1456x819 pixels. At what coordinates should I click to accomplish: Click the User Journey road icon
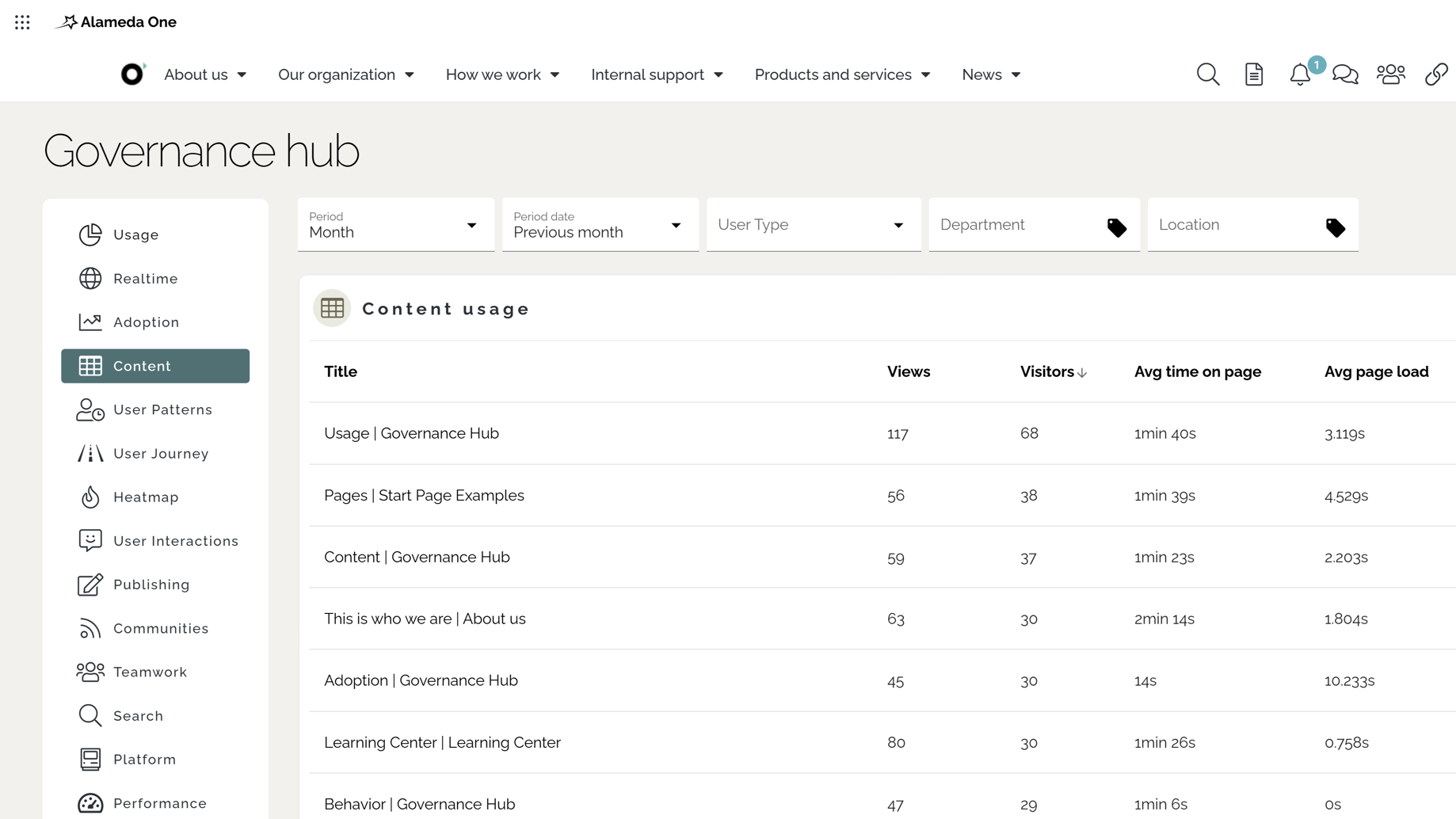pos(90,453)
